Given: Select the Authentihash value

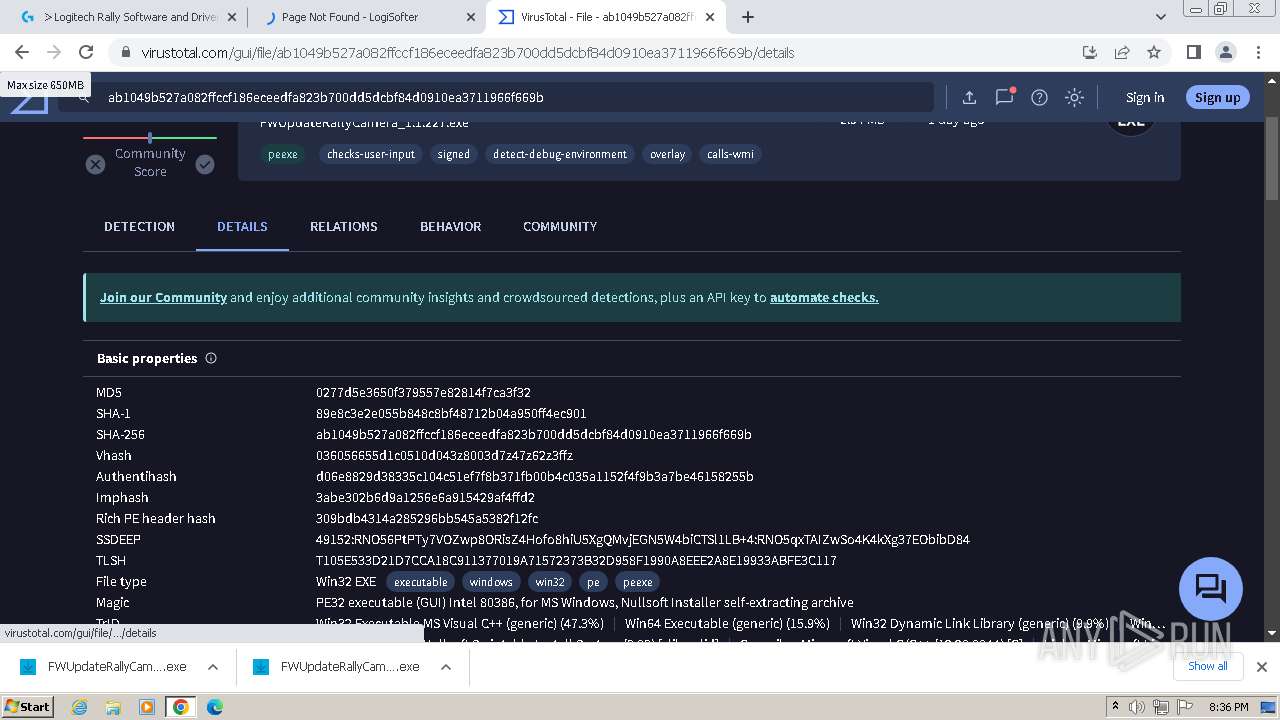Looking at the screenshot, I should tap(535, 476).
